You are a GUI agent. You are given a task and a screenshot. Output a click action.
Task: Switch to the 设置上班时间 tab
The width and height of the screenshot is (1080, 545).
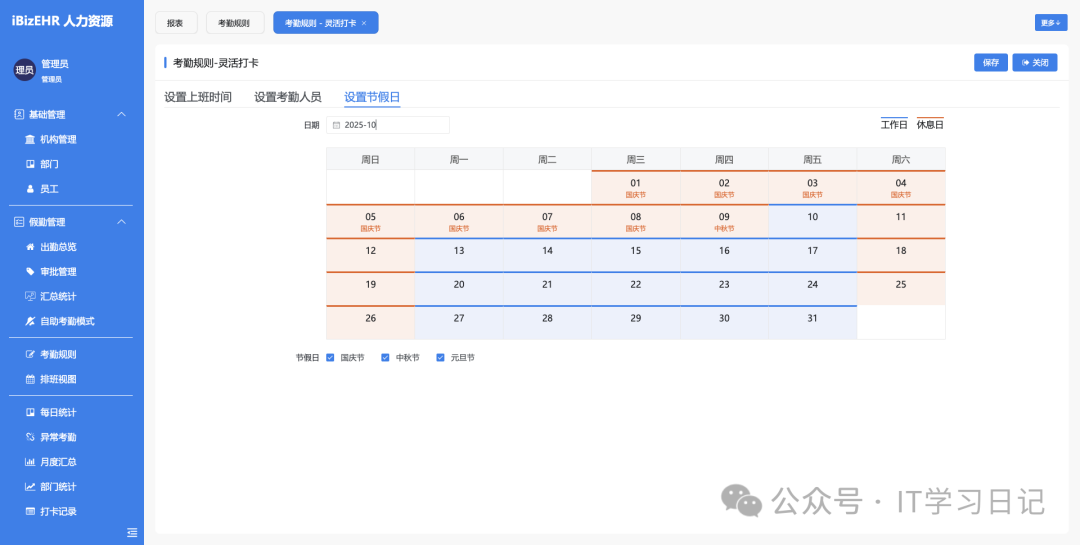click(198, 97)
